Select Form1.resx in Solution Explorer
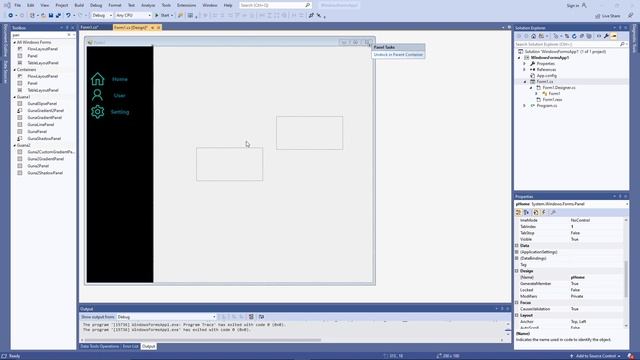 tap(552, 100)
